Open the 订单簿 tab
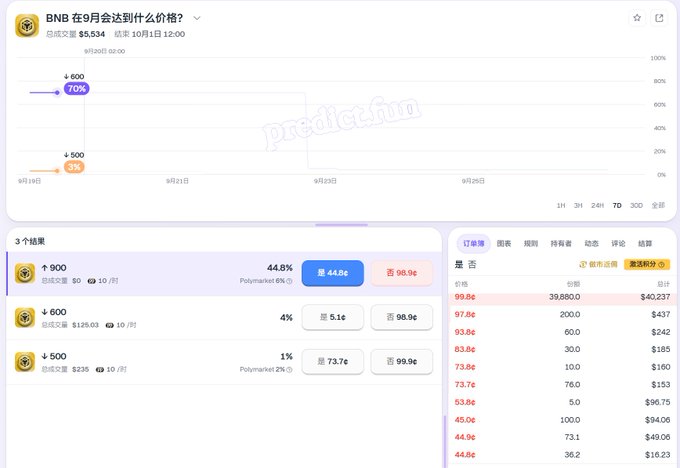This screenshot has height=468, width=680. (474, 244)
